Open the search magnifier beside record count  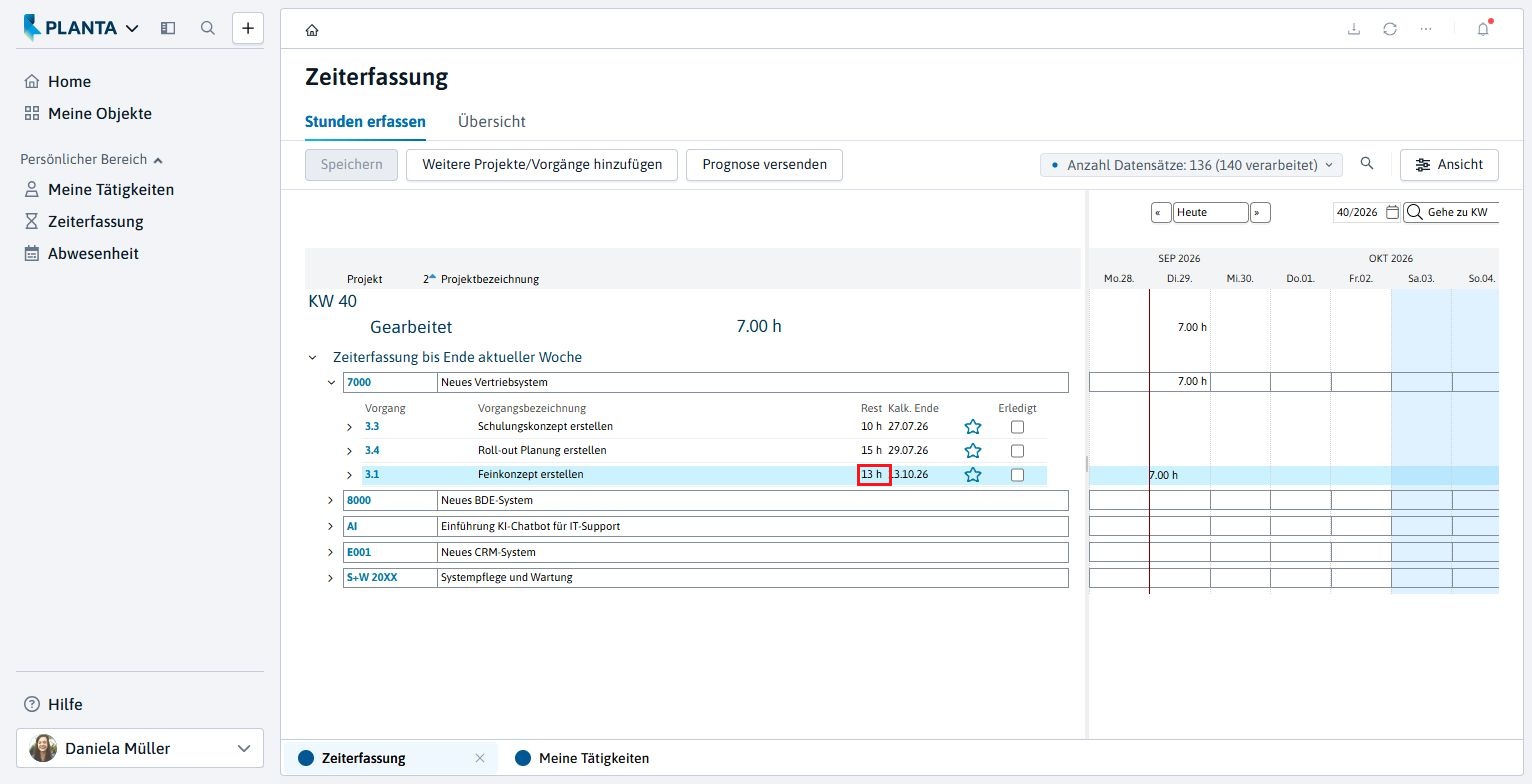(1367, 164)
